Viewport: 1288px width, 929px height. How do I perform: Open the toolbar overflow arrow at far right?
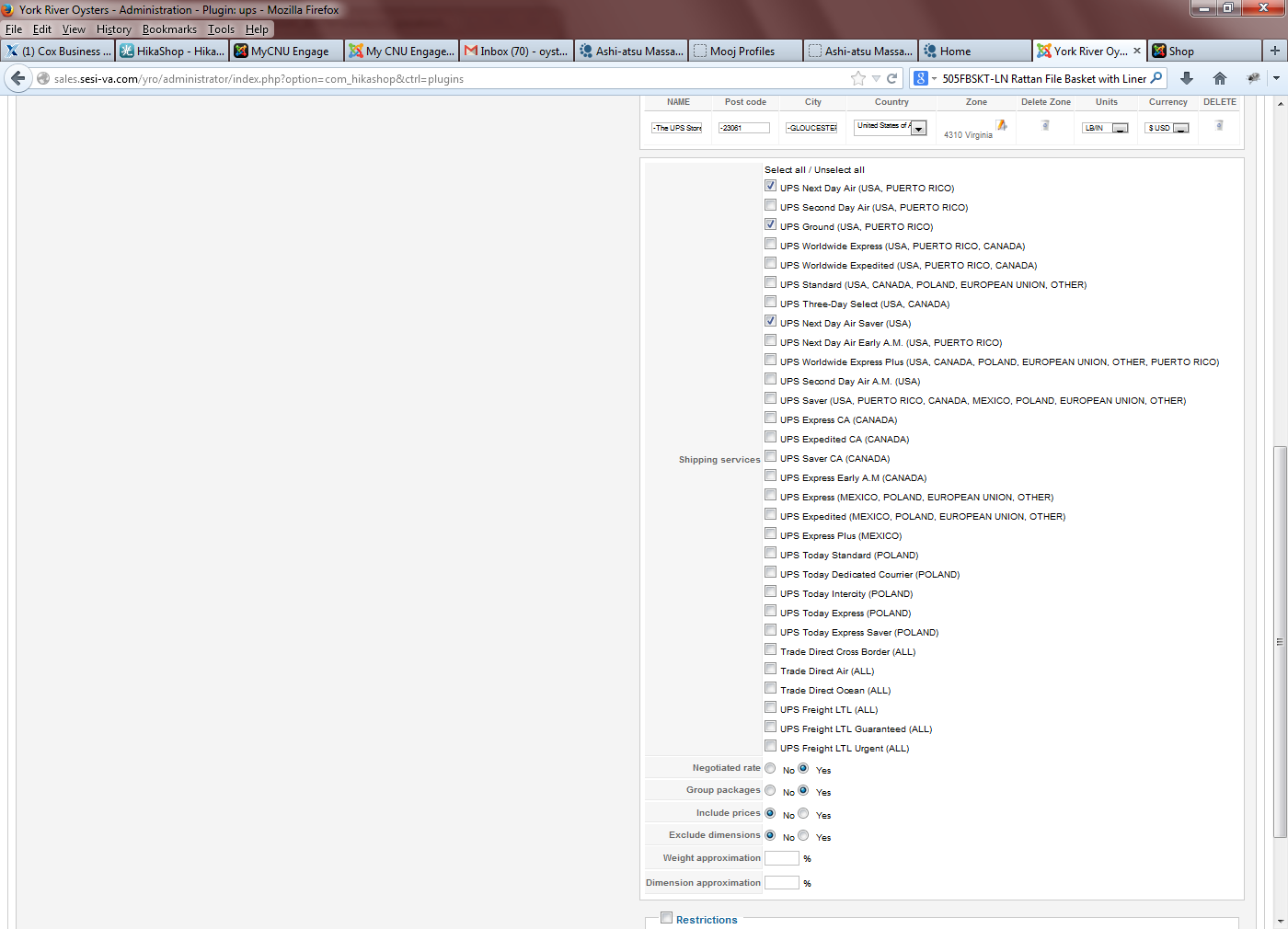(1276, 78)
